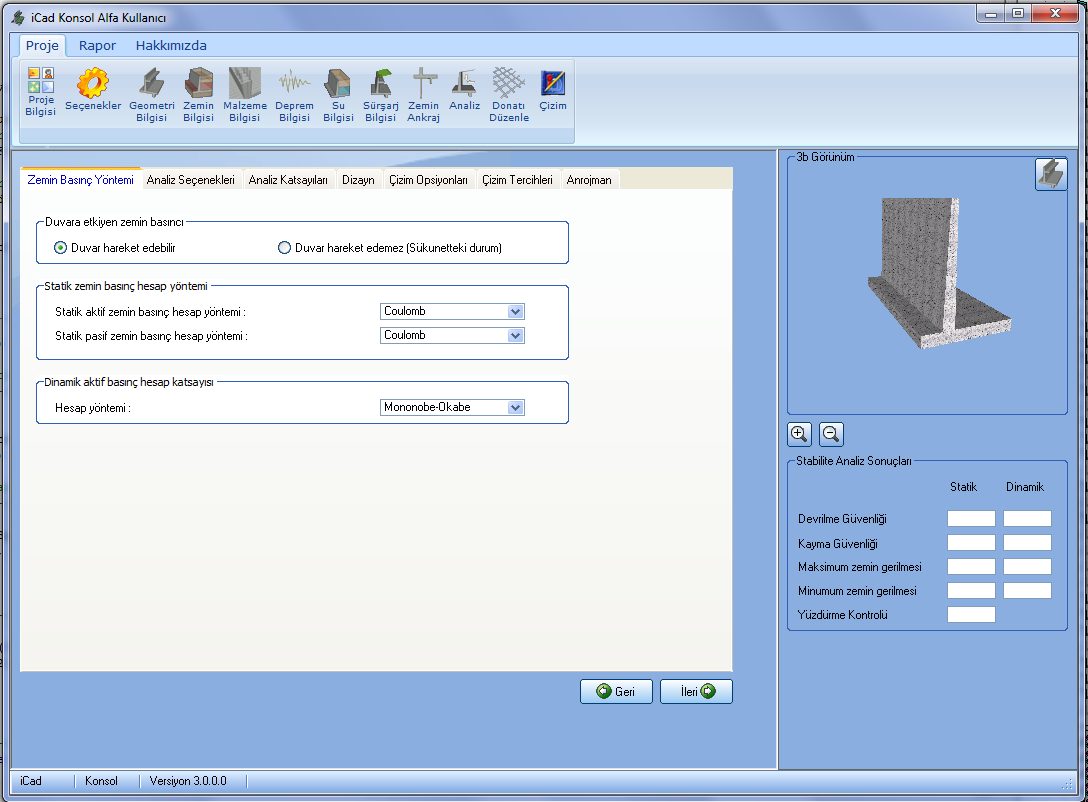
Task: Zoom in on the 3D view
Action: [799, 434]
